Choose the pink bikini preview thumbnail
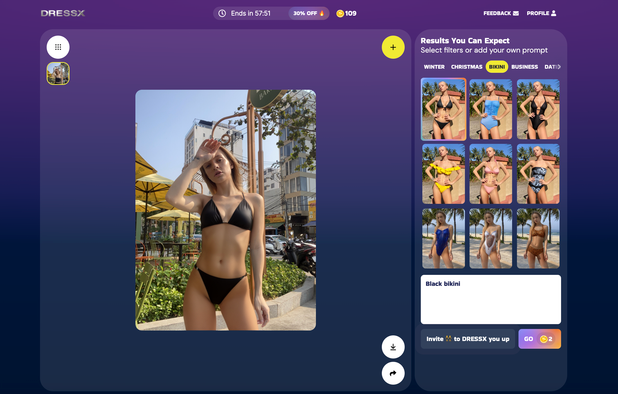This screenshot has width=618, height=394. coord(491,174)
